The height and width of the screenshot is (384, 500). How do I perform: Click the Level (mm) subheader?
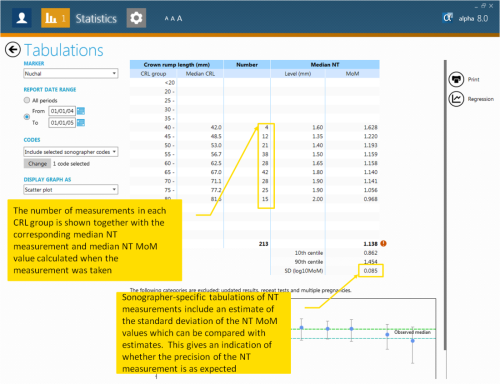tap(298, 74)
